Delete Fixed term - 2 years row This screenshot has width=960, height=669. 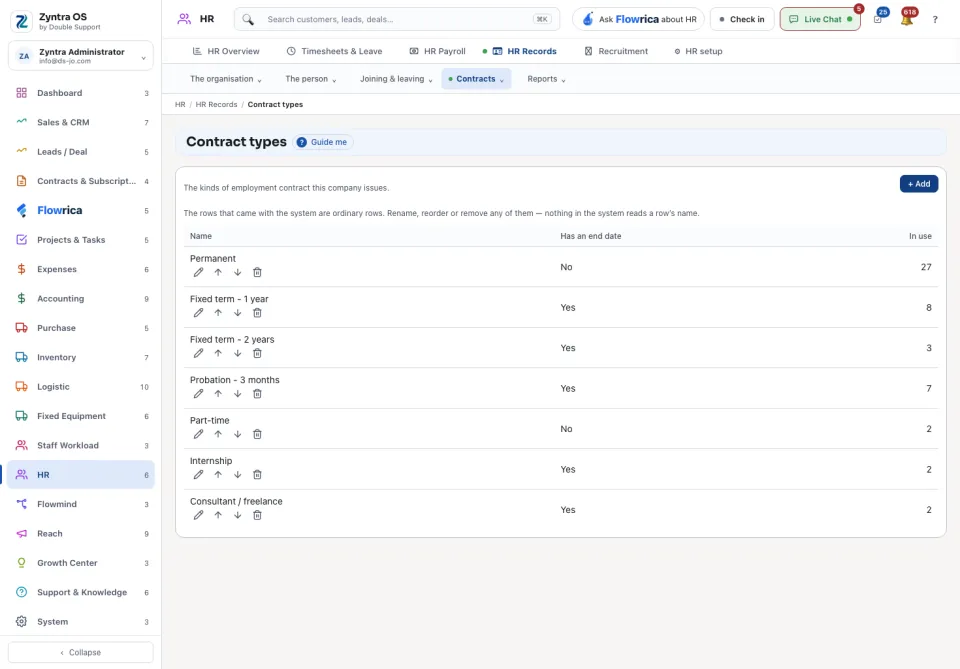coord(257,353)
